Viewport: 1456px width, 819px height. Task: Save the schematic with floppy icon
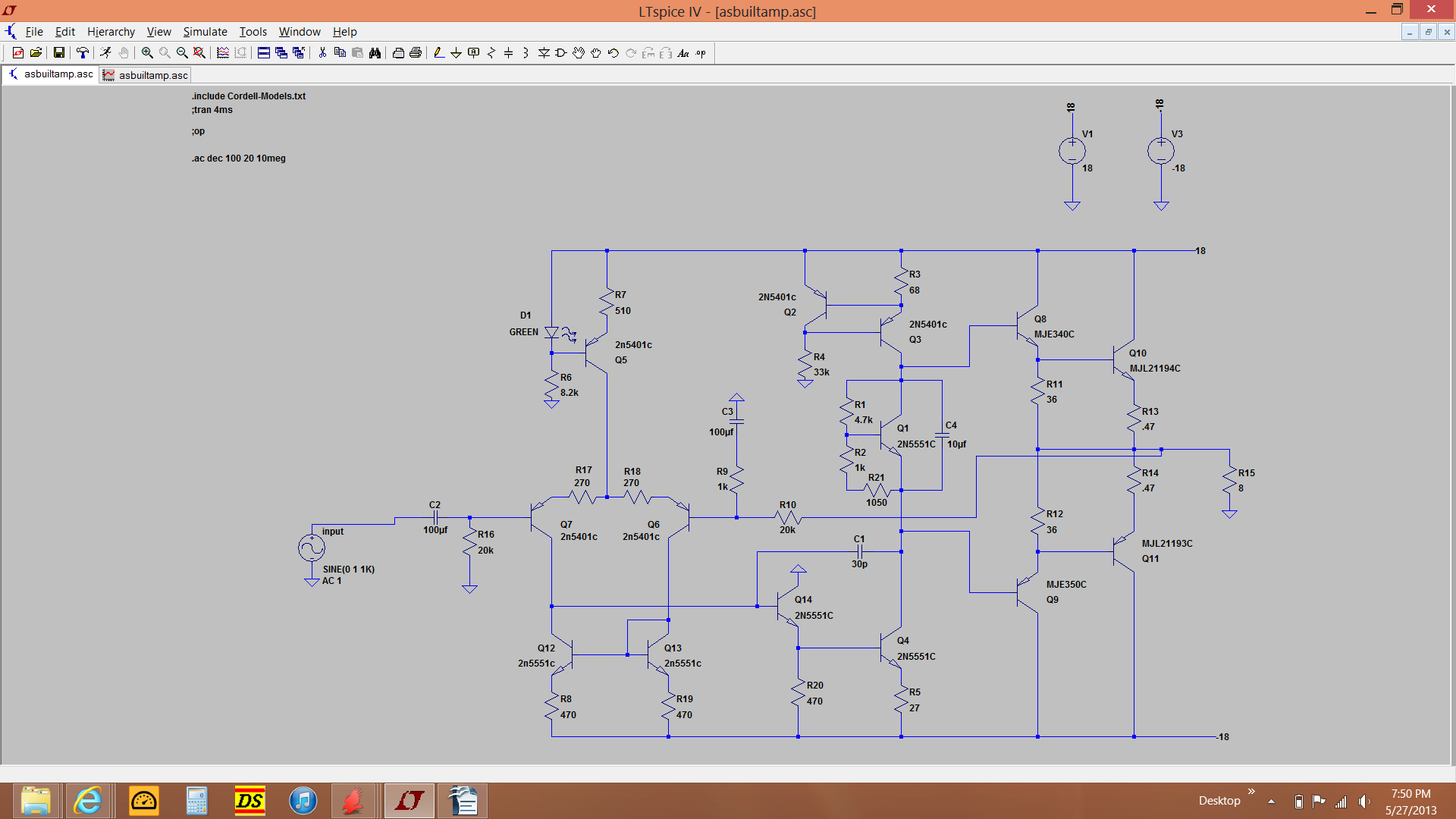58,52
